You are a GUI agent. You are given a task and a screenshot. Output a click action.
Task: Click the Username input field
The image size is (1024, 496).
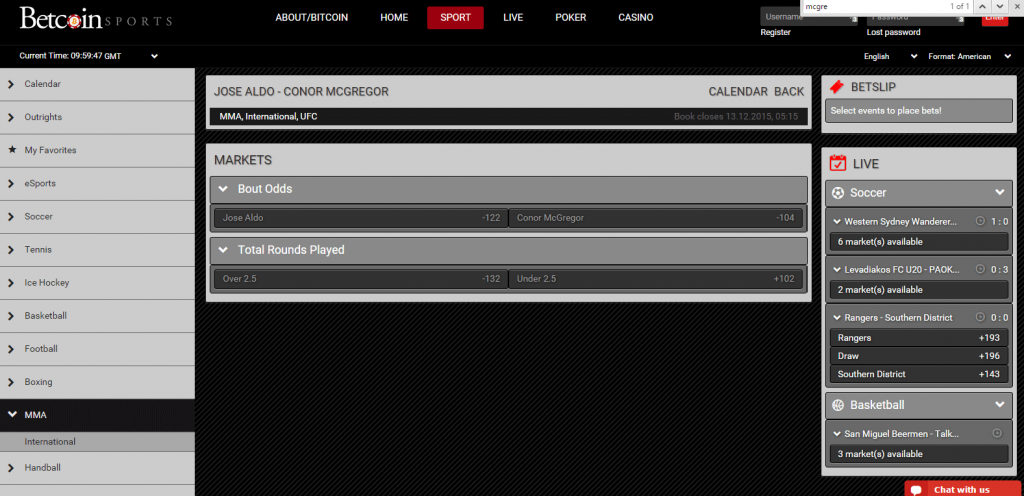pyautogui.click(x=808, y=18)
